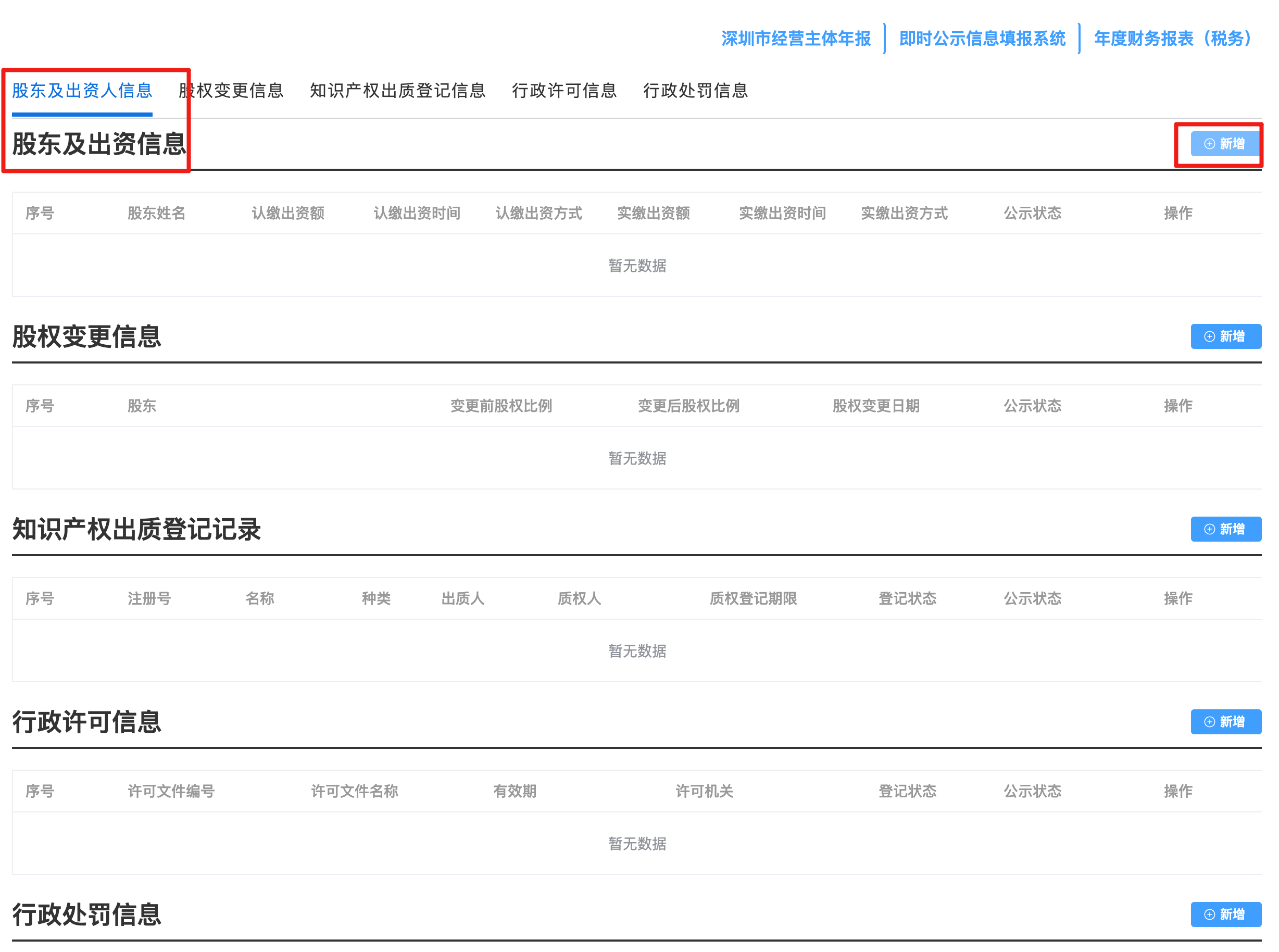Click 种类 column header
1279x952 pixels.
376,599
